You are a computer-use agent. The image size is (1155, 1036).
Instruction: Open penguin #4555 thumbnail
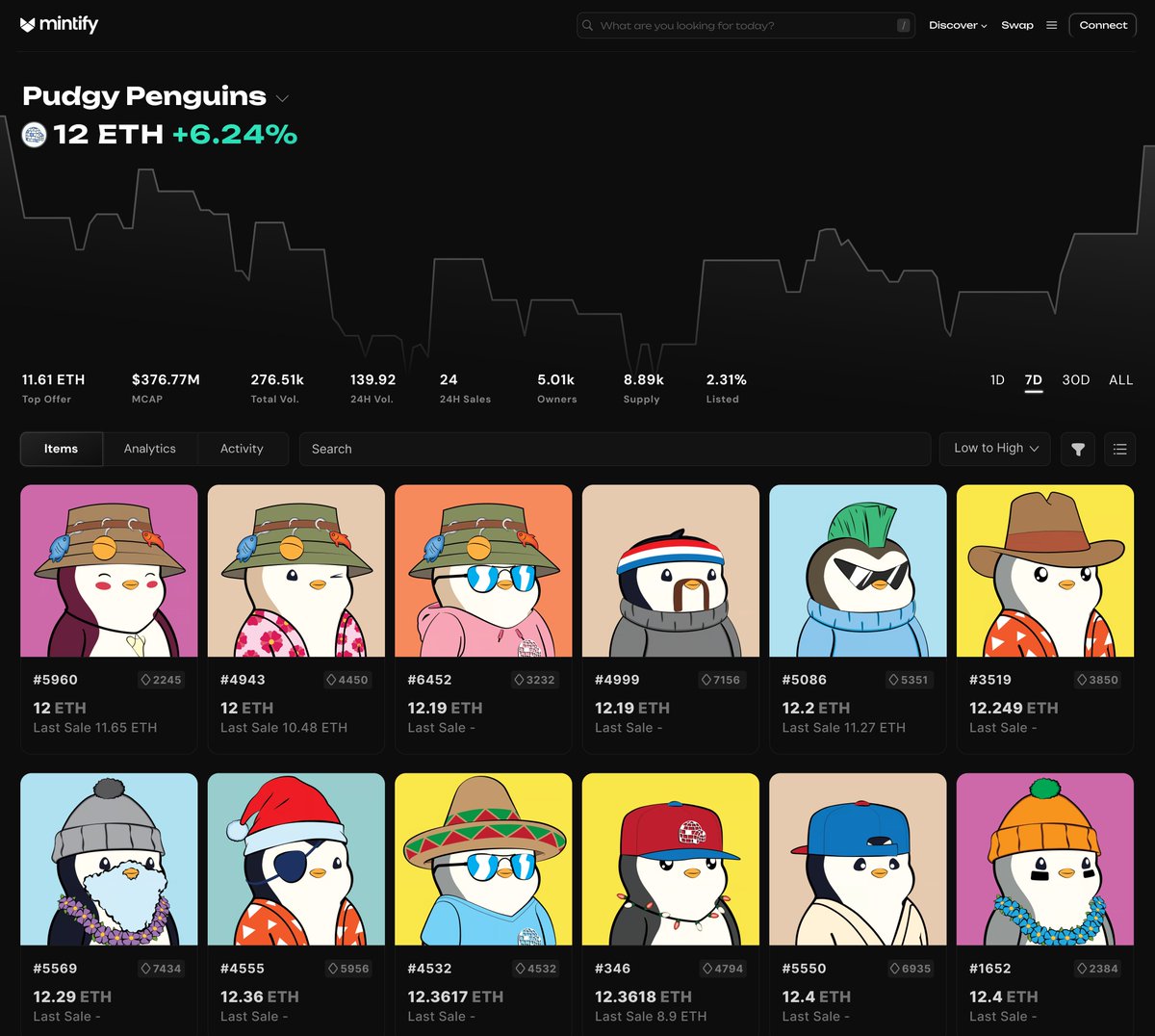pos(296,860)
